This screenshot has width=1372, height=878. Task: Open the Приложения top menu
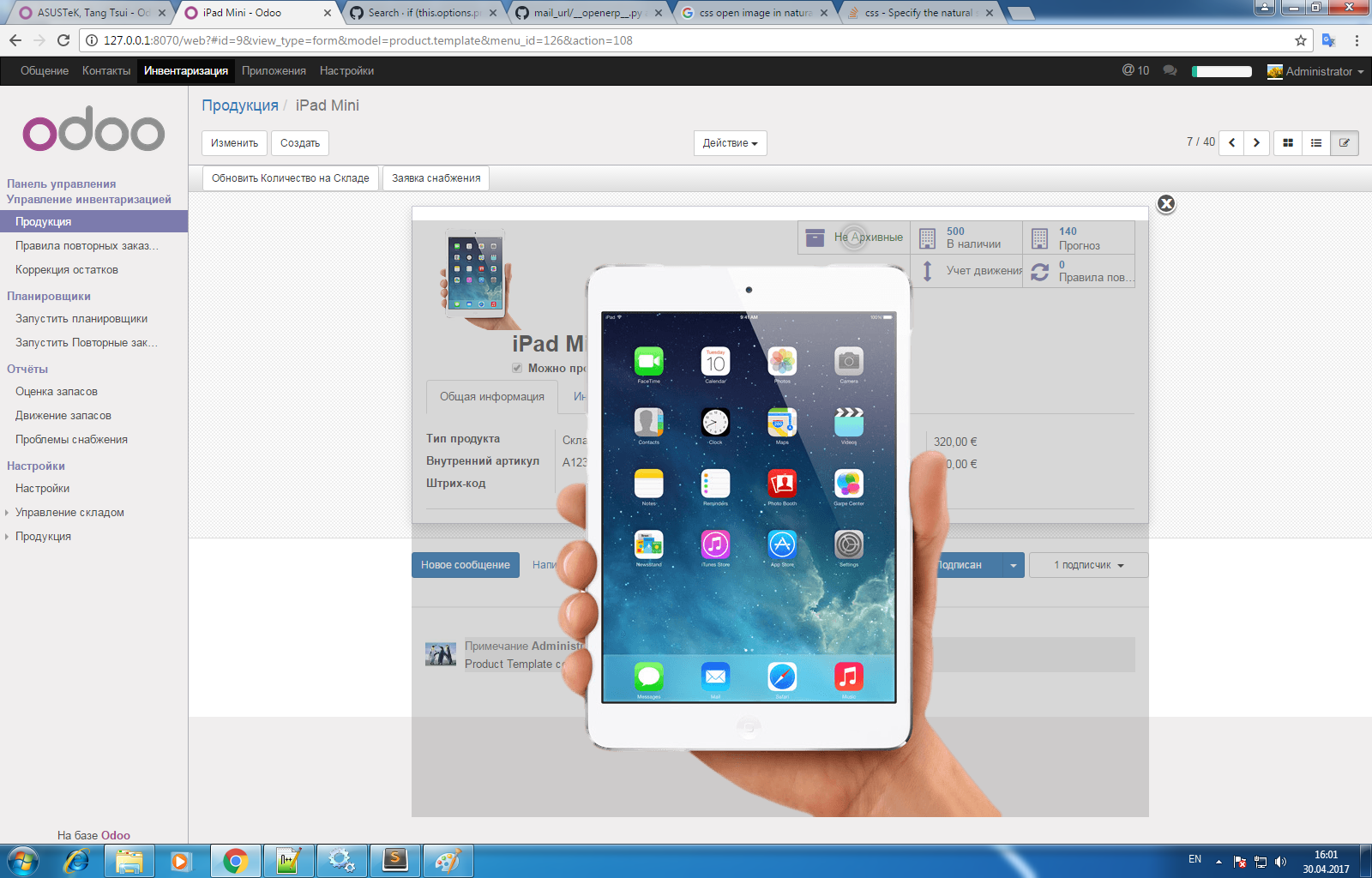274,70
